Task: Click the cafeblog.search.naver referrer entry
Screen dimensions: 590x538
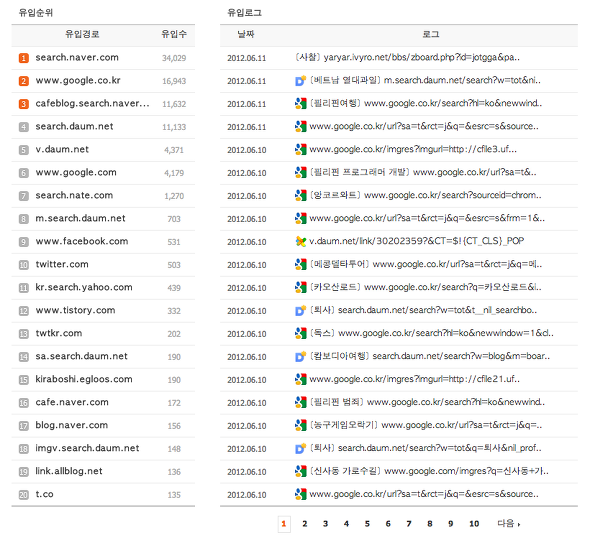Action: click(92, 103)
